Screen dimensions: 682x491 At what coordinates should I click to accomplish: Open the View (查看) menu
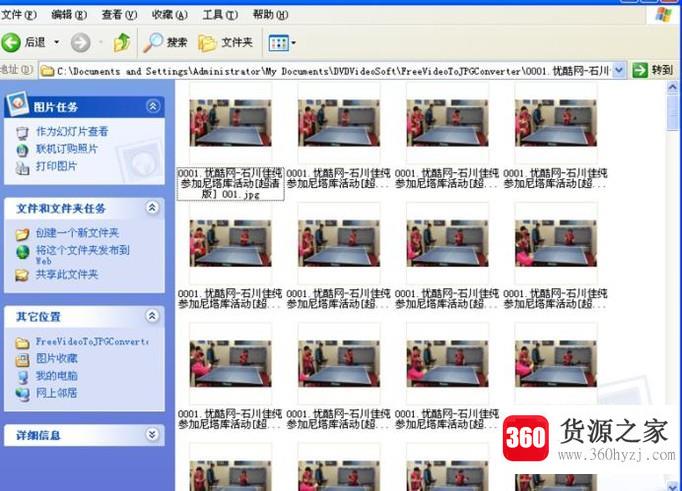(x=119, y=15)
